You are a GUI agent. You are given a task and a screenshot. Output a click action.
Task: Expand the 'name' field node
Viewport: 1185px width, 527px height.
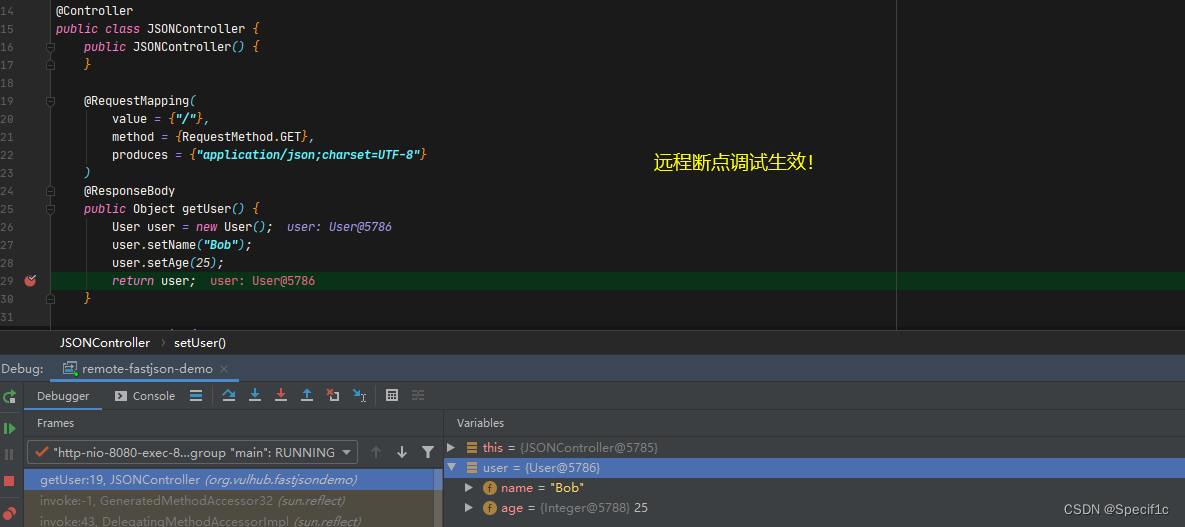click(x=469, y=488)
